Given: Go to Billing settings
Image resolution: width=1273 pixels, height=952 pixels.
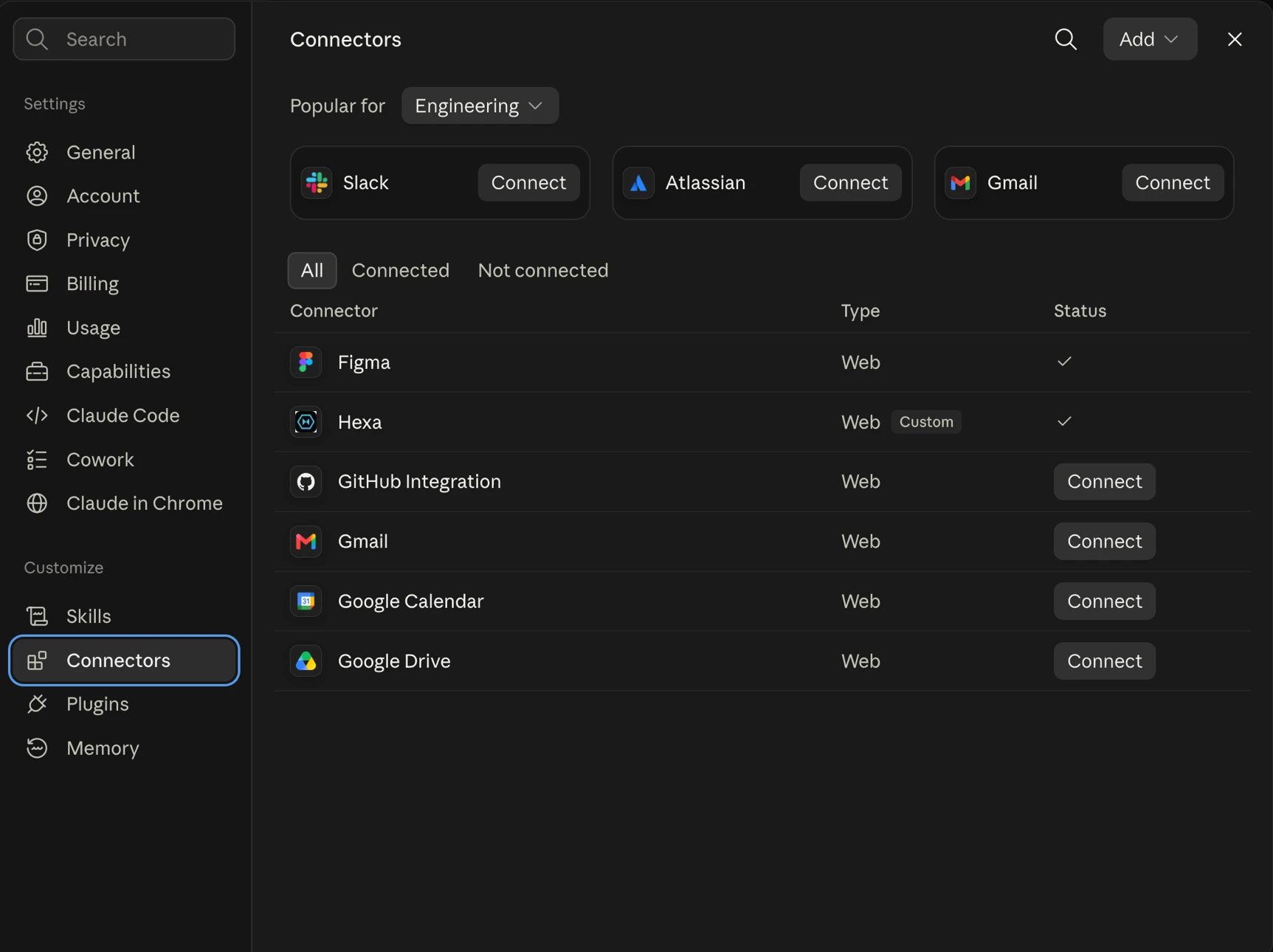Looking at the screenshot, I should 124,283.
